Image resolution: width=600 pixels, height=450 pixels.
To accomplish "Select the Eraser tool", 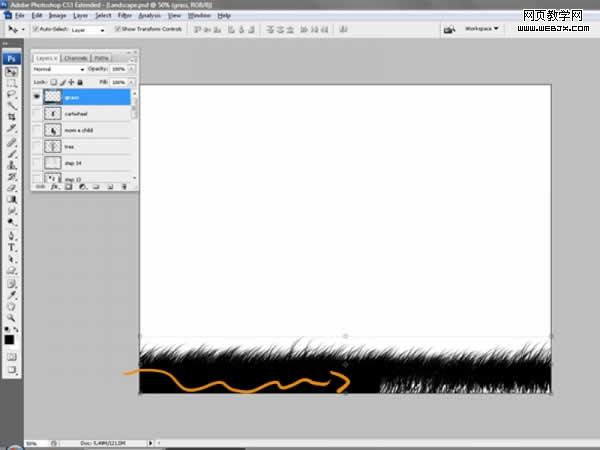I will (11, 188).
